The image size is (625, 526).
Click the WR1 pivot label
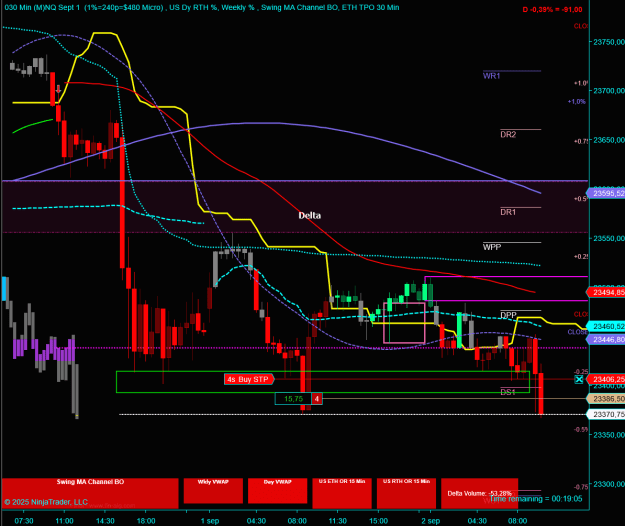click(491, 76)
